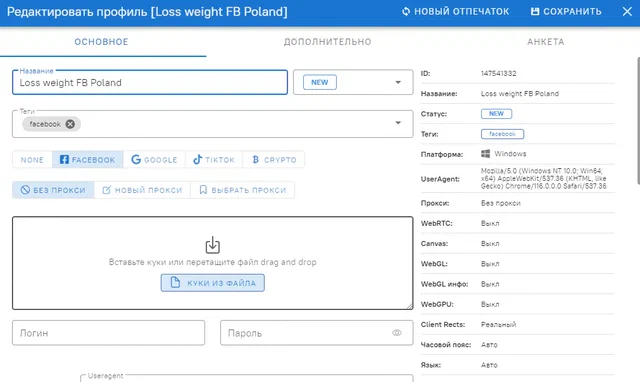640x382 pixels.
Task: Click the UserAgent Mozilla/5.0 string
Action: pyautogui.click(x=544, y=178)
